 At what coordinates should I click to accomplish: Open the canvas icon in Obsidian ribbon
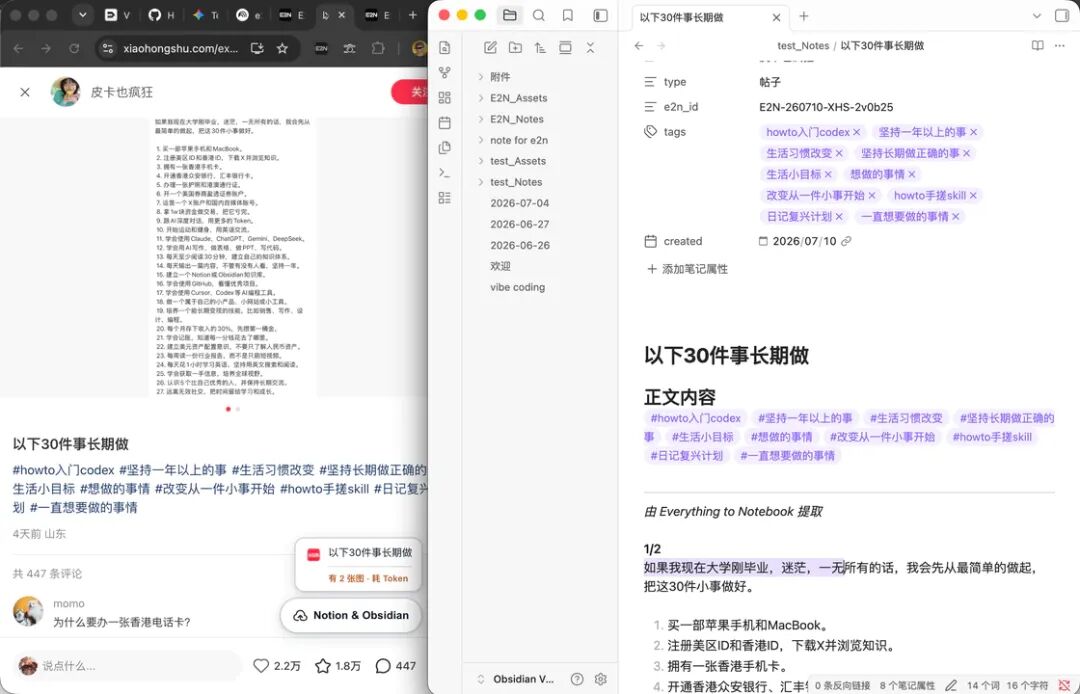445,98
